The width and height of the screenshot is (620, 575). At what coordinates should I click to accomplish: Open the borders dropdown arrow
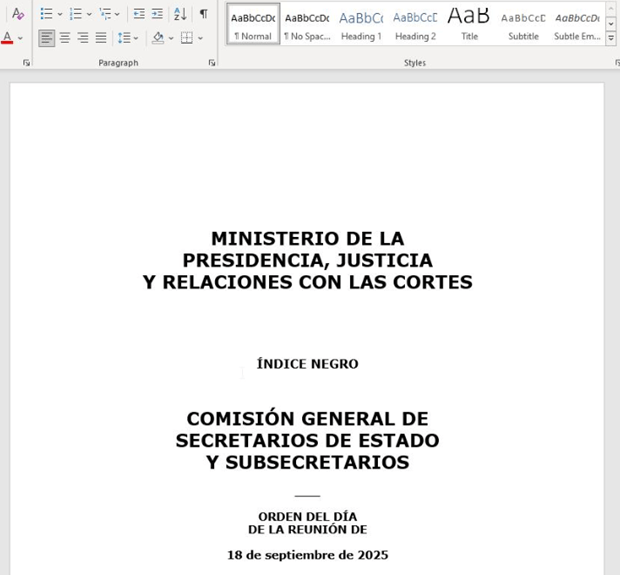[200, 39]
